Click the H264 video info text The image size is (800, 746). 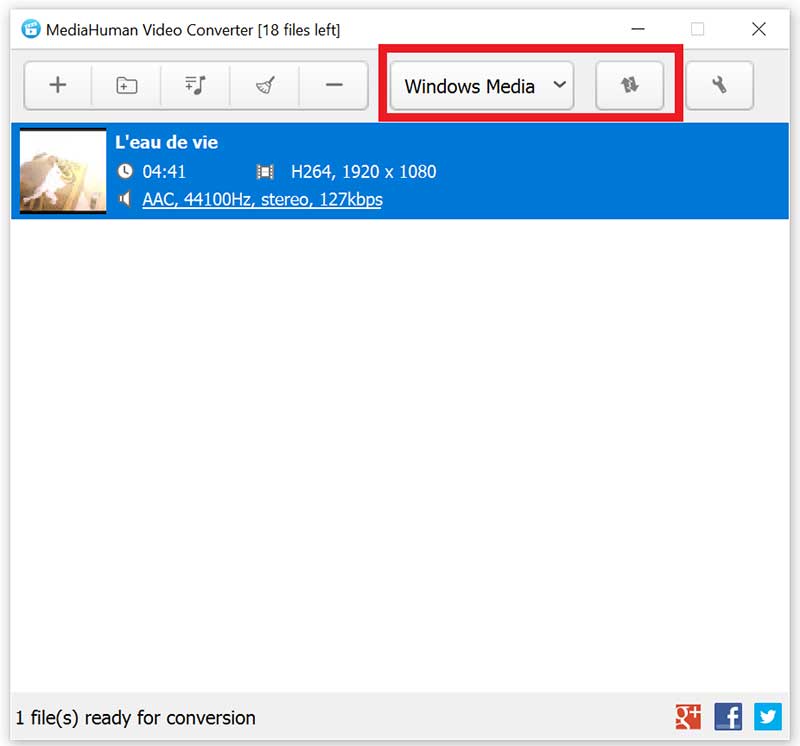[366, 171]
